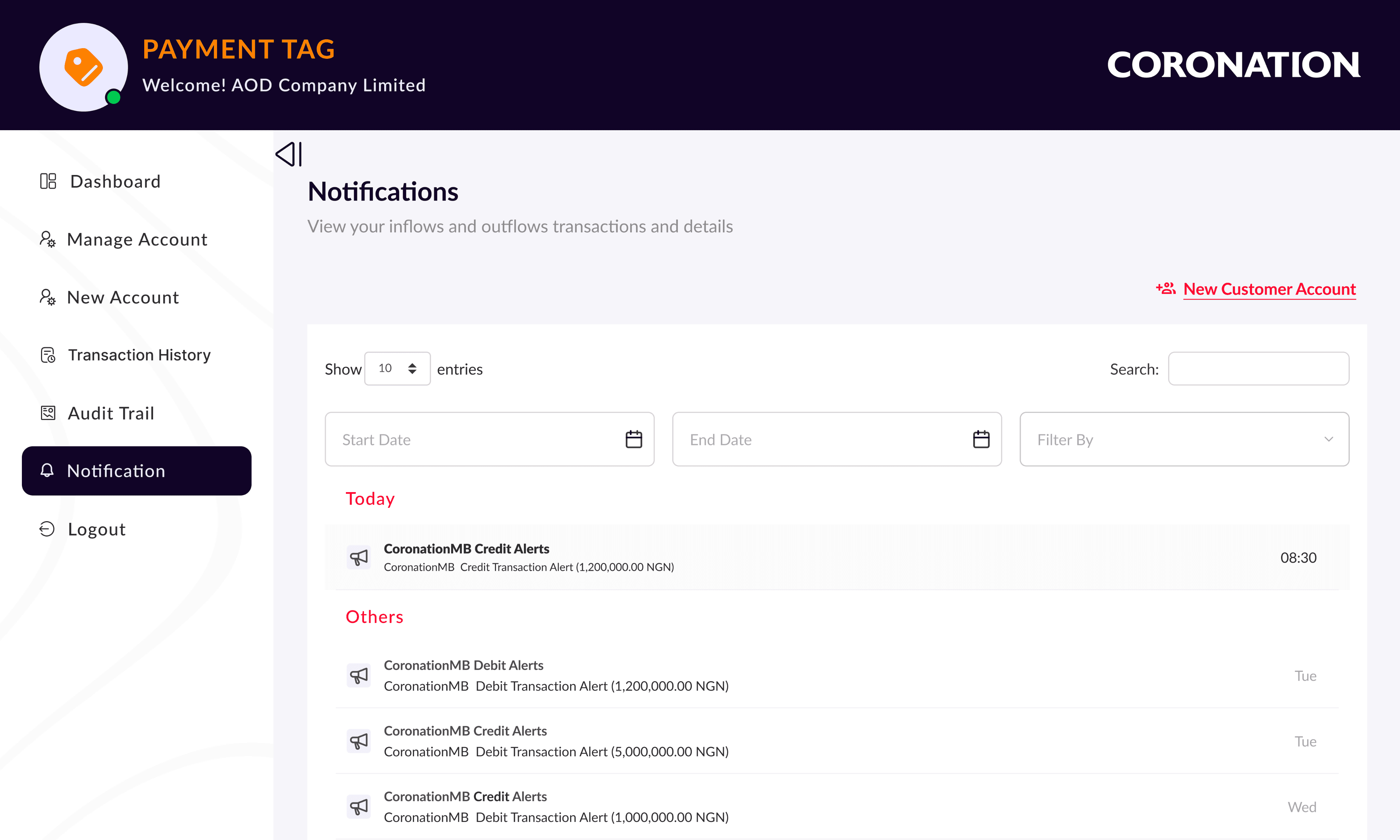Expand the Filter By dropdown
1400x840 pixels.
1184,439
